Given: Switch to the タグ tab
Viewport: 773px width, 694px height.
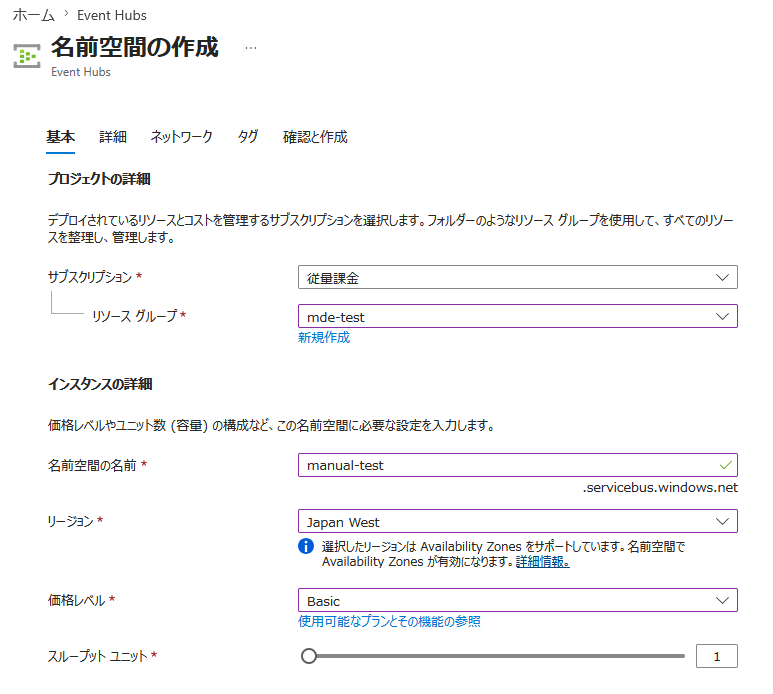Looking at the screenshot, I should [x=248, y=137].
